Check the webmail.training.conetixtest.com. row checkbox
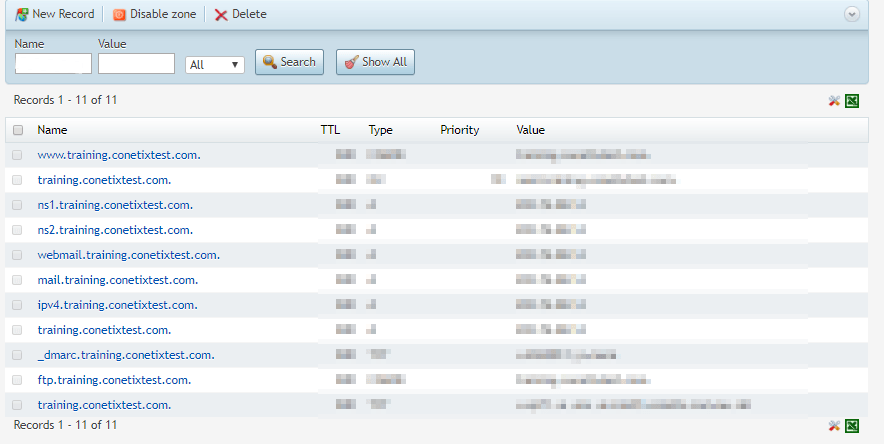This screenshot has width=884, height=444. point(17,255)
